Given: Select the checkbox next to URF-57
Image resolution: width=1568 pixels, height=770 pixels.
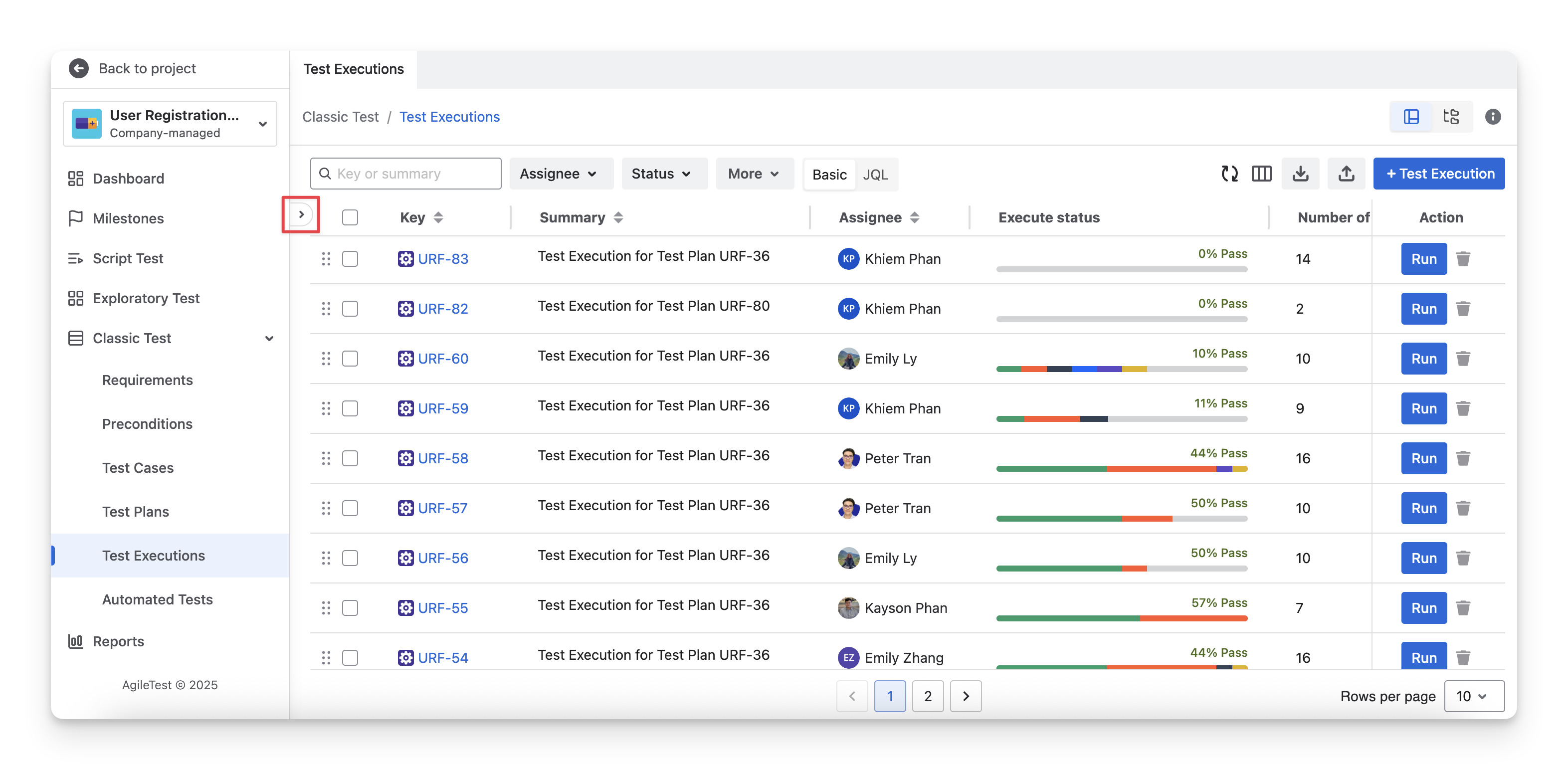Looking at the screenshot, I should tap(350, 508).
